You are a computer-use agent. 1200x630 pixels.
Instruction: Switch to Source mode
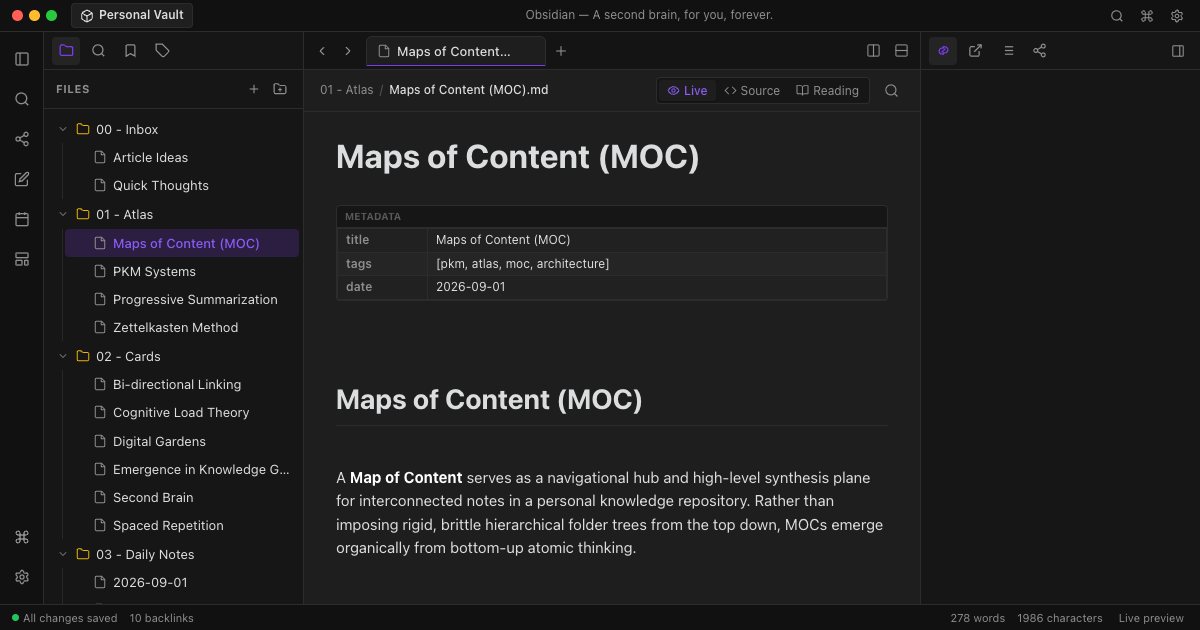[752, 91]
